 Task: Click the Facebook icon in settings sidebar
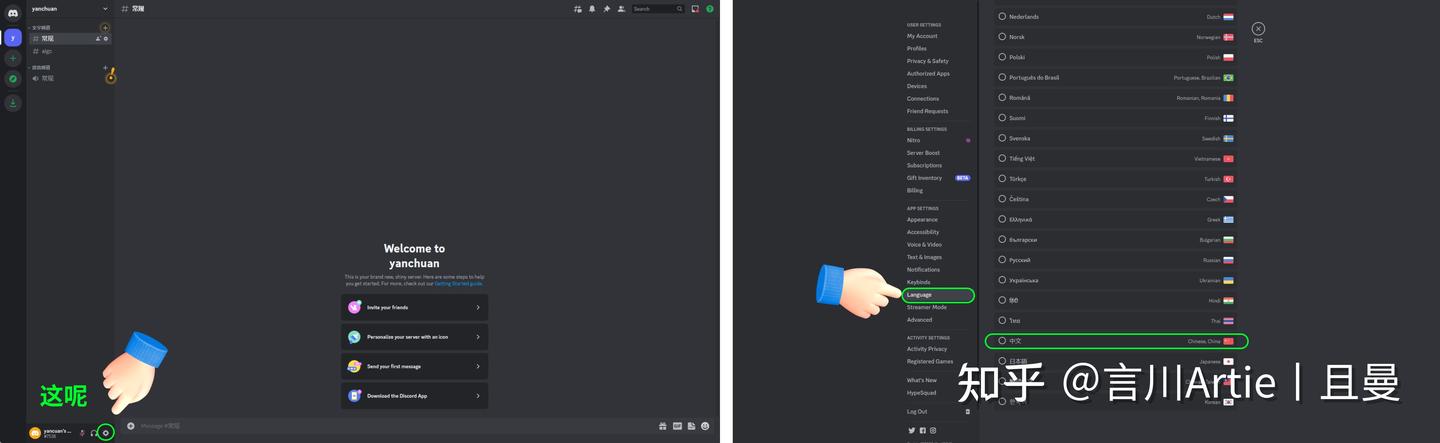point(922,431)
